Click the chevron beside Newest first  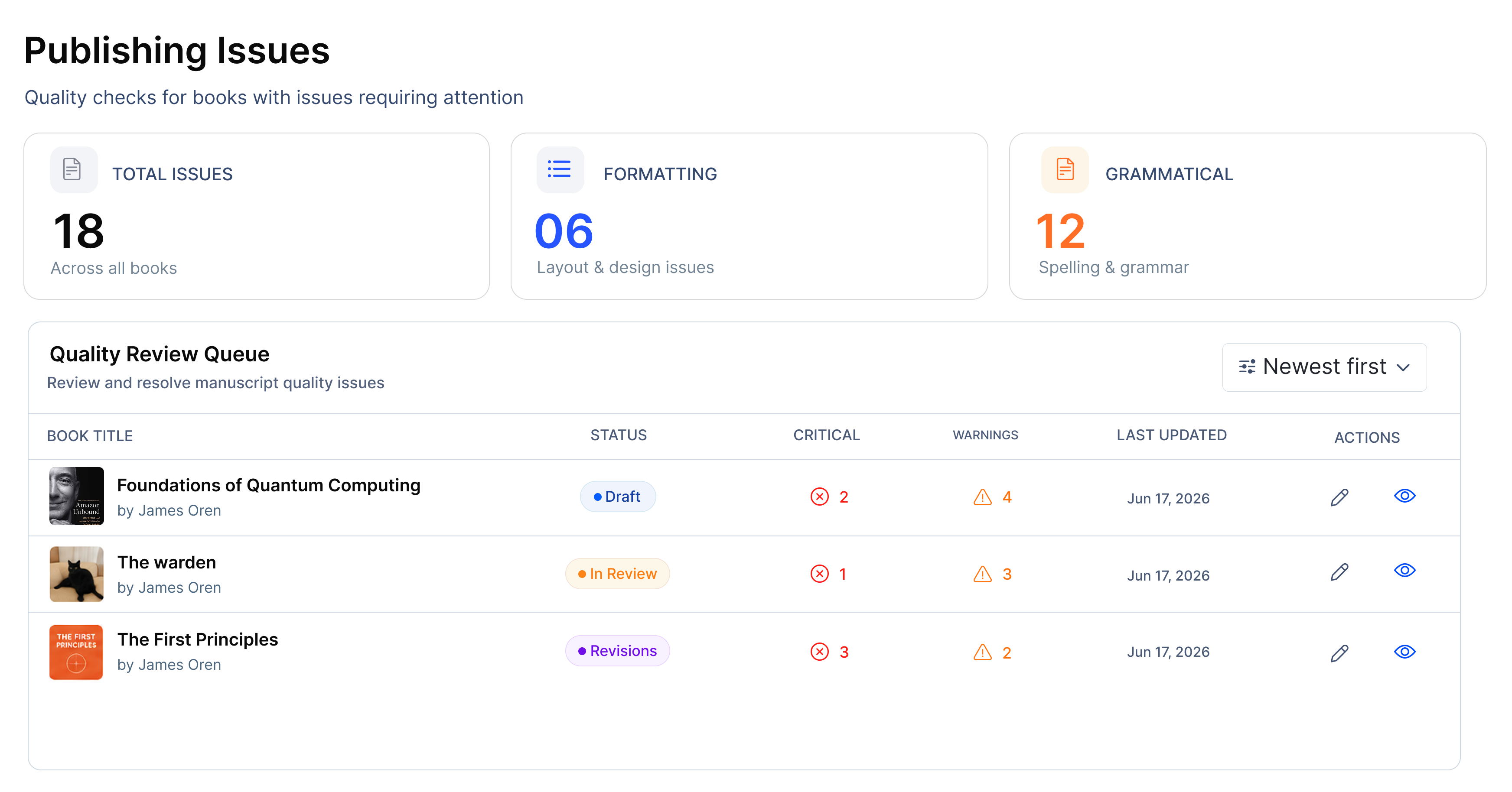click(x=1403, y=368)
